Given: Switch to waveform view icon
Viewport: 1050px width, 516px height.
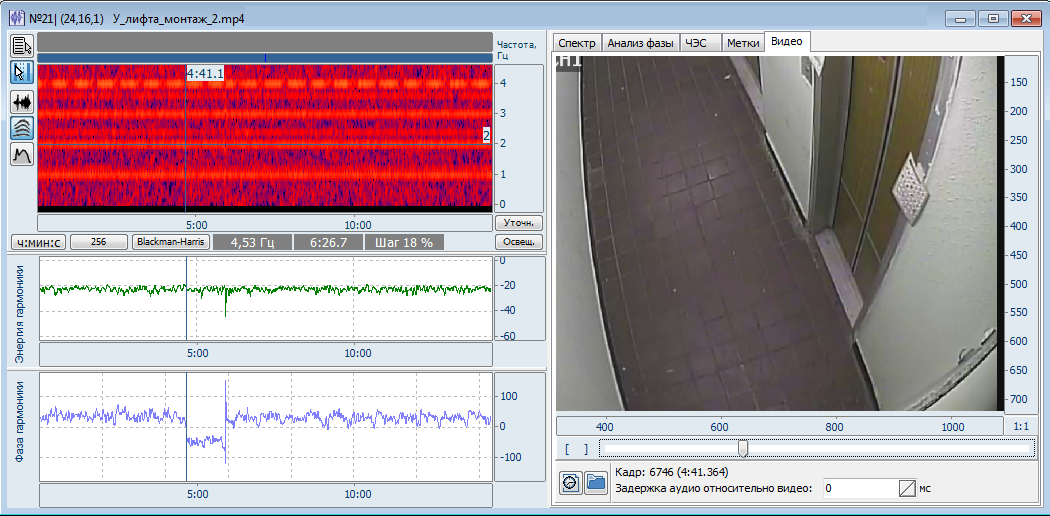Looking at the screenshot, I should tap(22, 101).
